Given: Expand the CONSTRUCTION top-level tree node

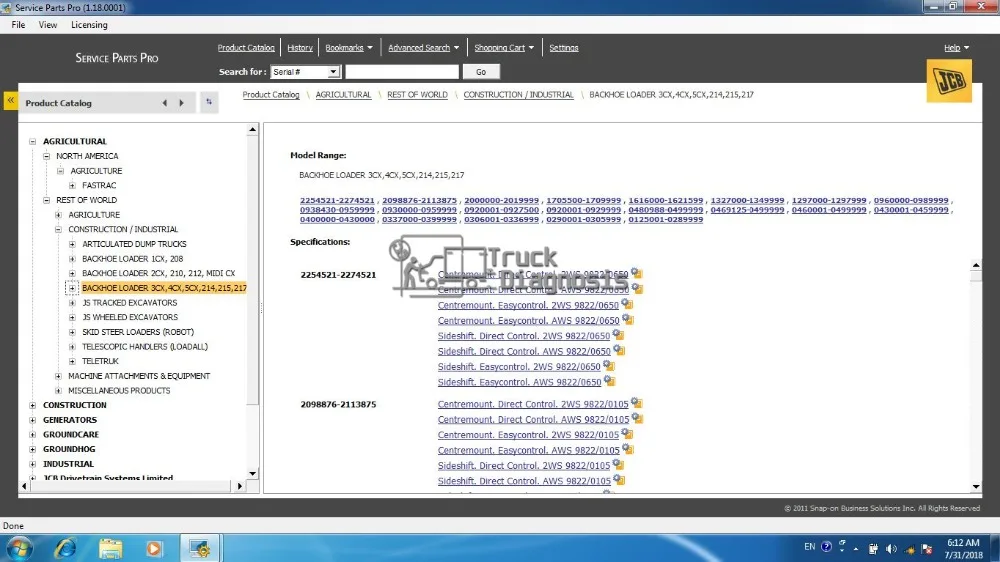Looking at the screenshot, I should pyautogui.click(x=33, y=405).
